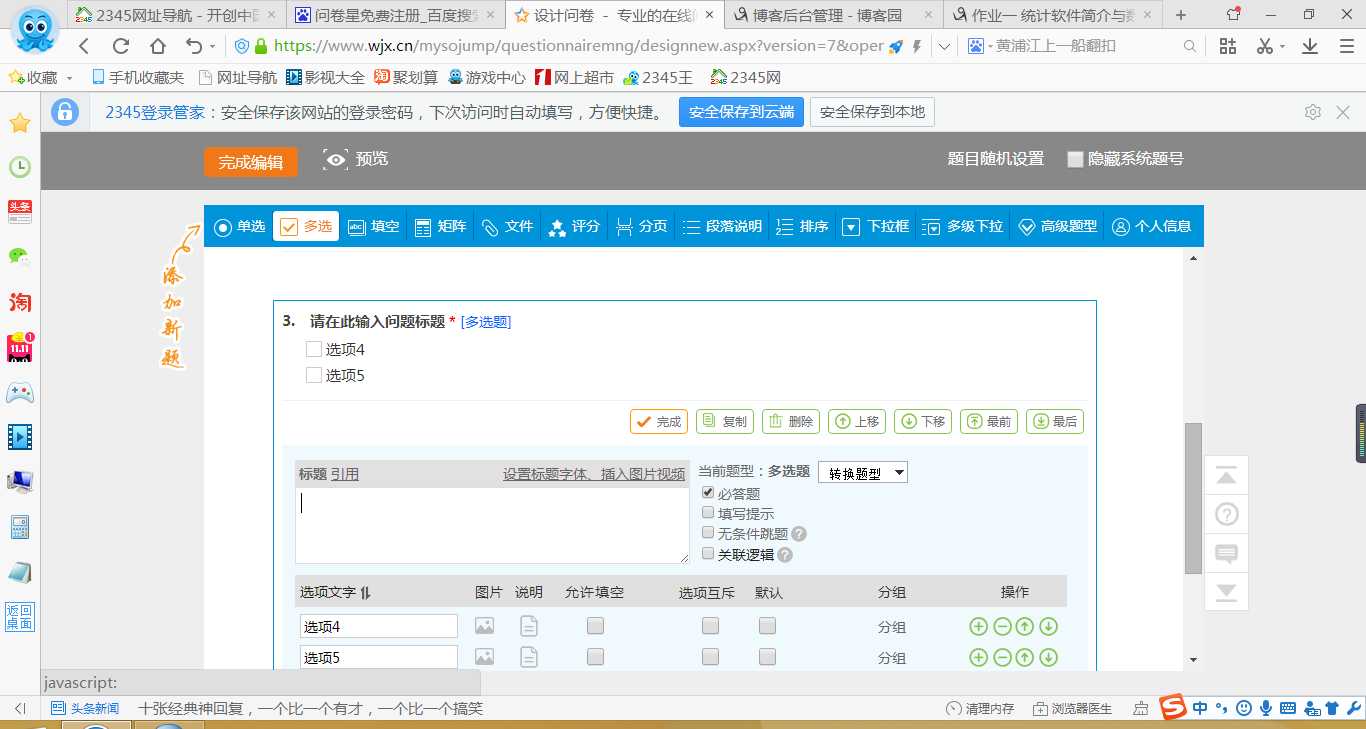The height and width of the screenshot is (729, 1366).
Task: Click the question title text area
Action: click(492, 526)
